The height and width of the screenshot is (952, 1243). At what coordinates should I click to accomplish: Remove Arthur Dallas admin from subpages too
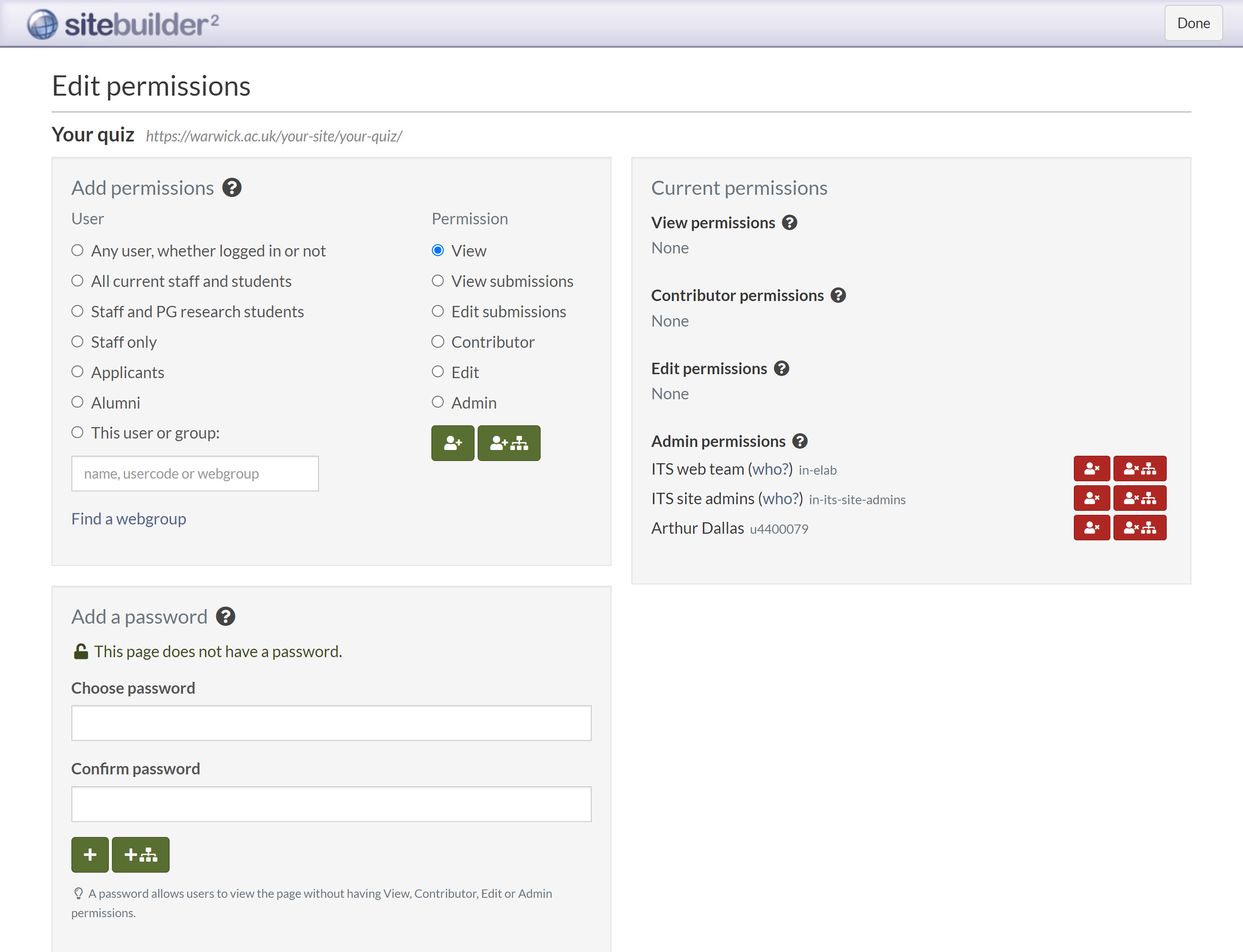point(1140,528)
